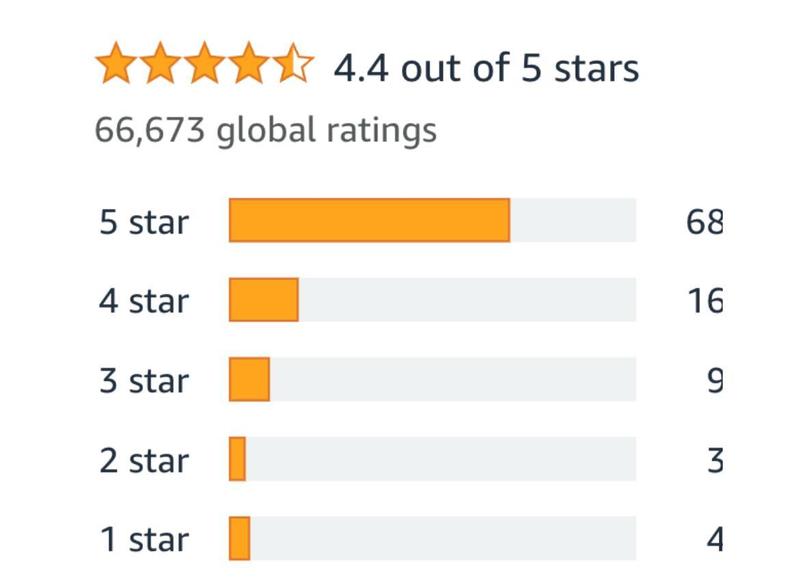Open the 1 star reviews link
800x585 pixels.
(x=144, y=540)
